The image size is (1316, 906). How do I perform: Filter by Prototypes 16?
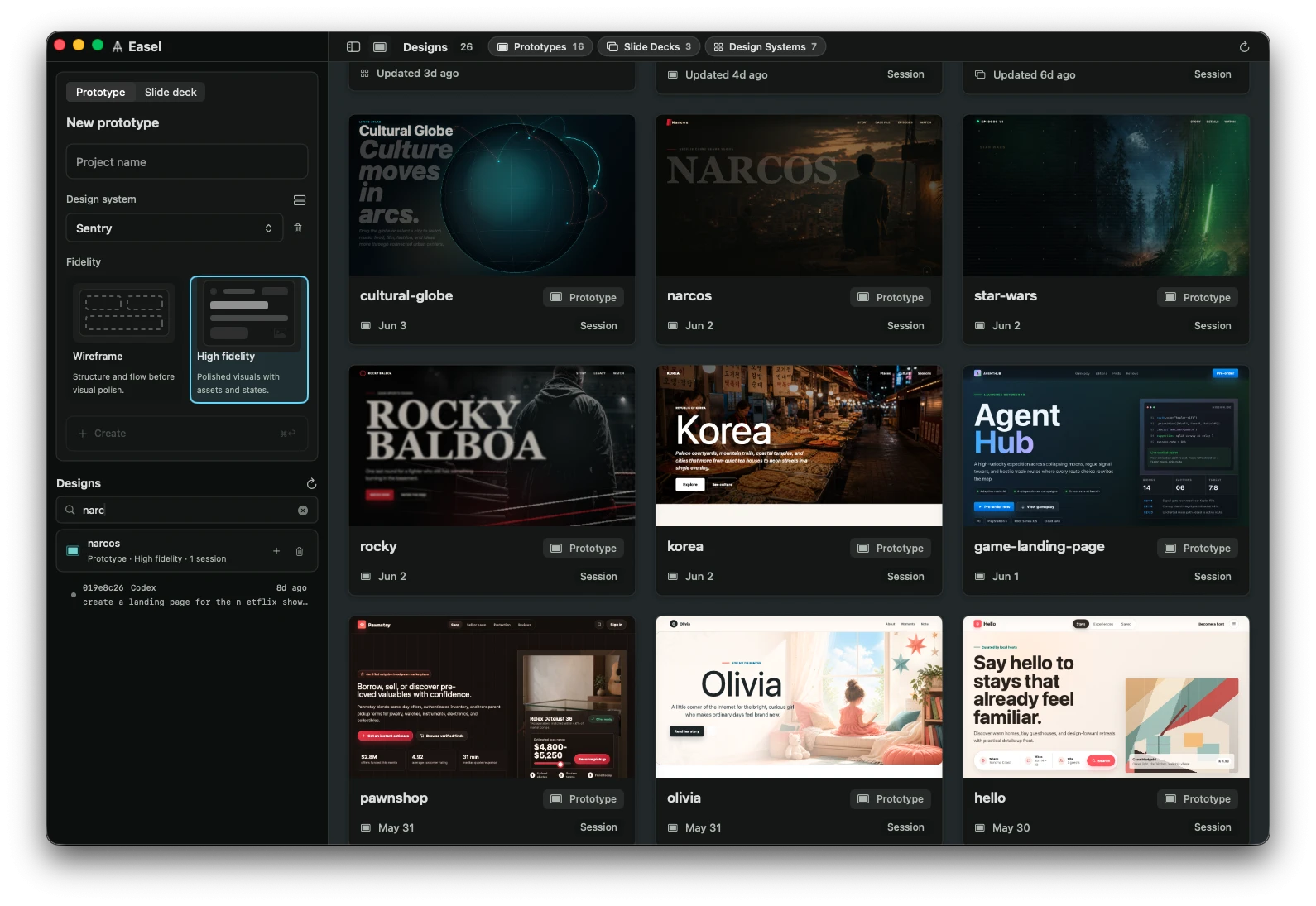(540, 47)
